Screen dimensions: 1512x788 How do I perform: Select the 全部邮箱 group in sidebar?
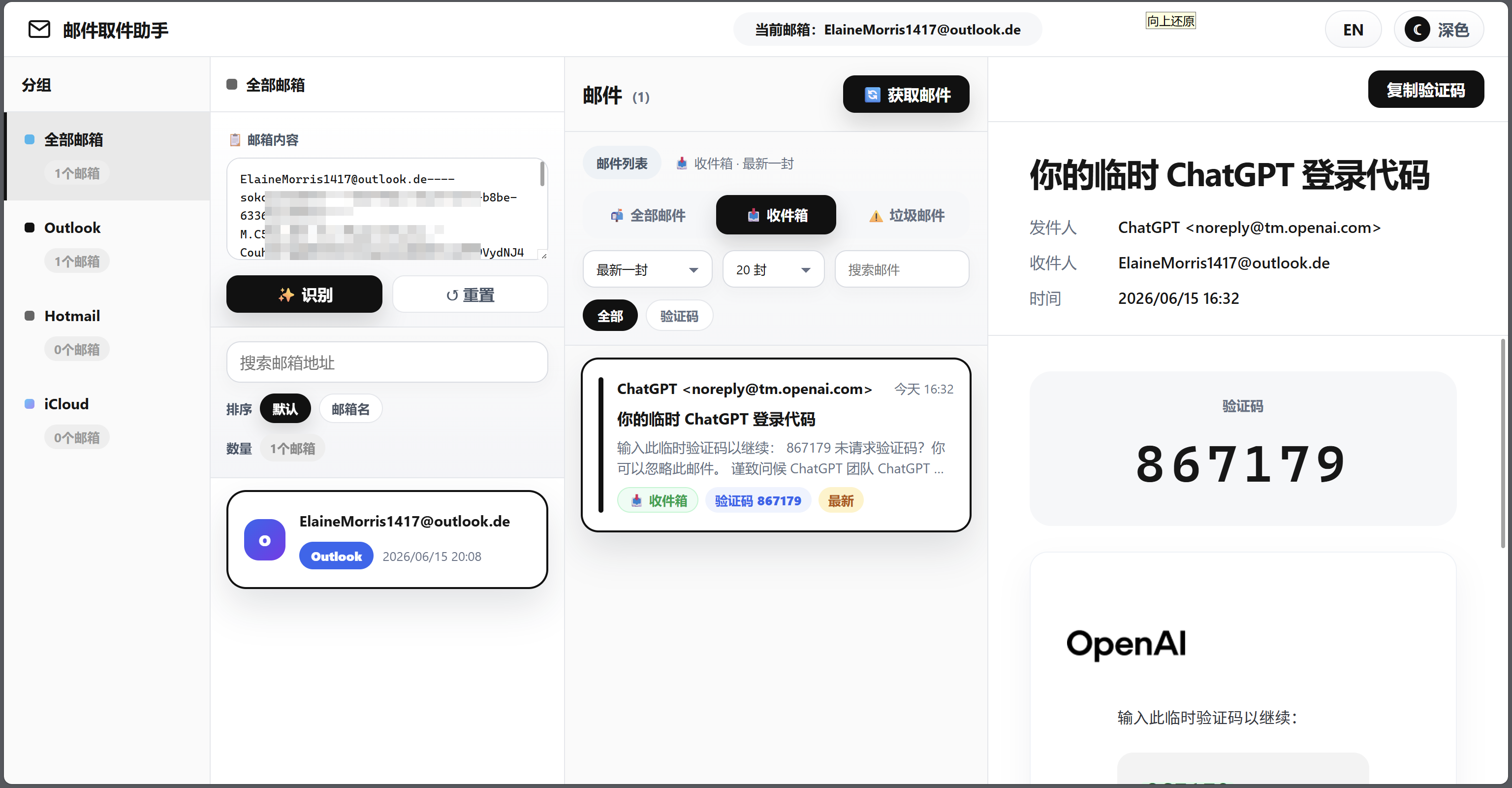[x=107, y=156]
